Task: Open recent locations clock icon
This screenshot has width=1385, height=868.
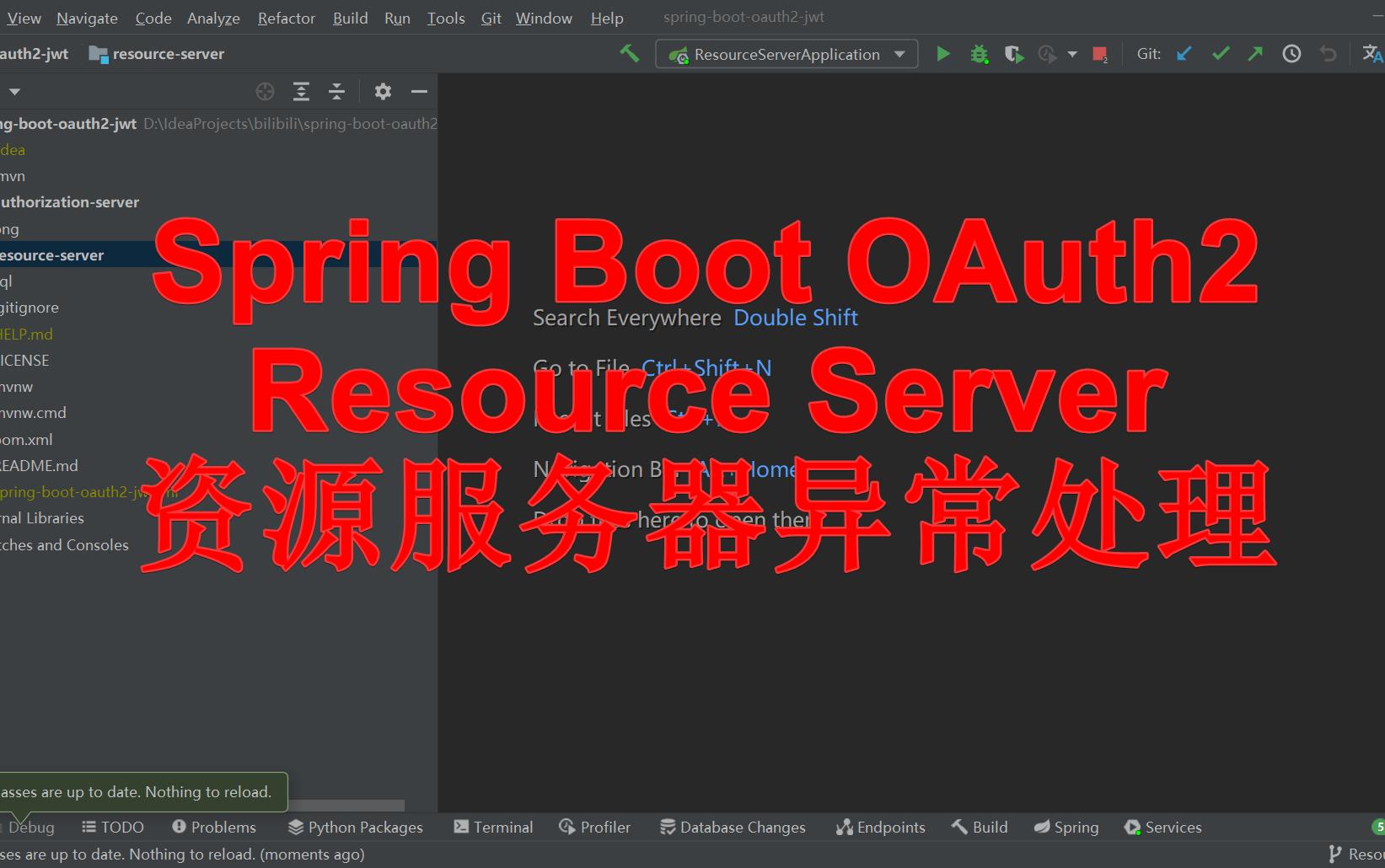Action: (1291, 53)
